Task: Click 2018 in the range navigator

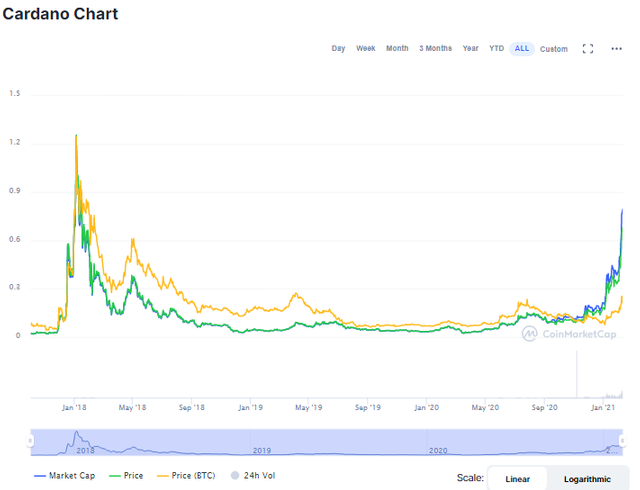Action: (x=85, y=450)
